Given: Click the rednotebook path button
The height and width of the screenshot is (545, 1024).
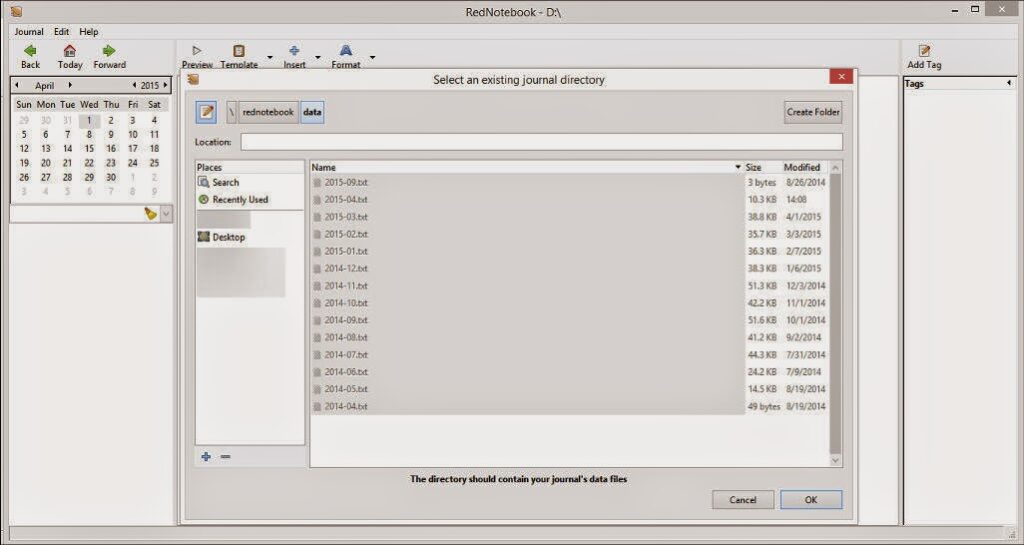Looking at the screenshot, I should point(268,112).
